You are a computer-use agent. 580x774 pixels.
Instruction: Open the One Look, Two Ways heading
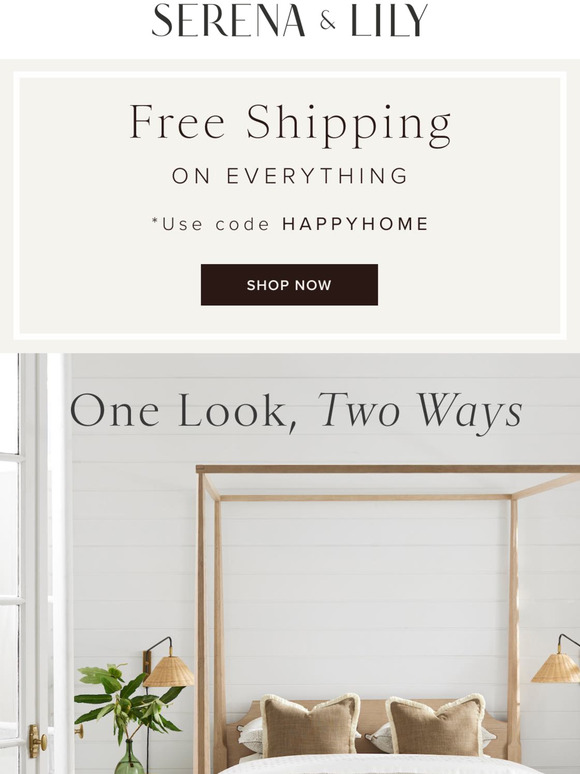click(x=296, y=412)
